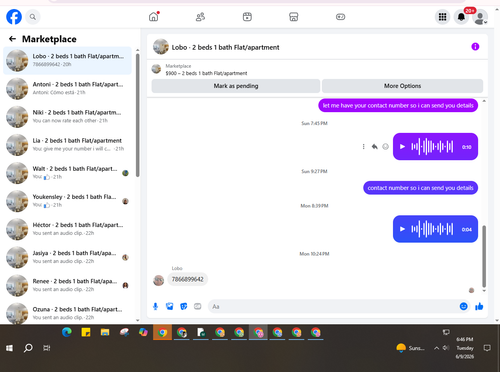Open the Facebook logo home link
This screenshot has width=500, height=372.
[14, 17]
